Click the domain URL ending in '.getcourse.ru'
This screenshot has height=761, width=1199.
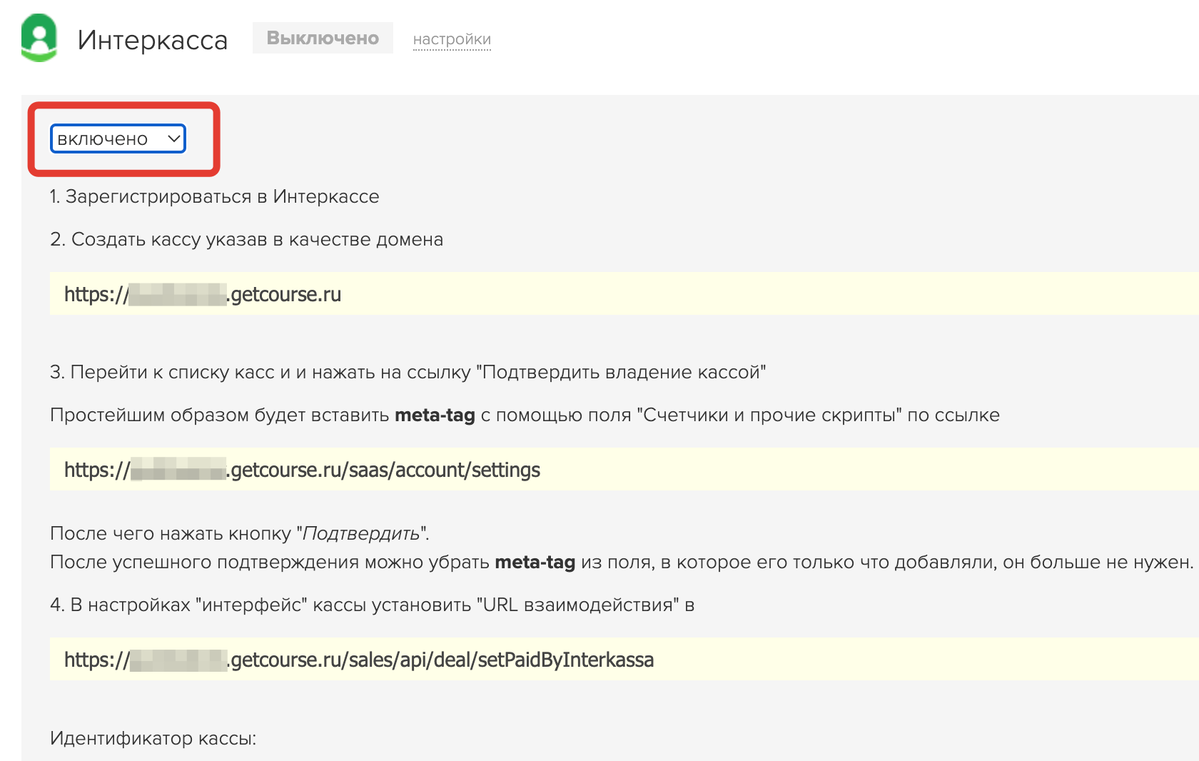coord(203,294)
